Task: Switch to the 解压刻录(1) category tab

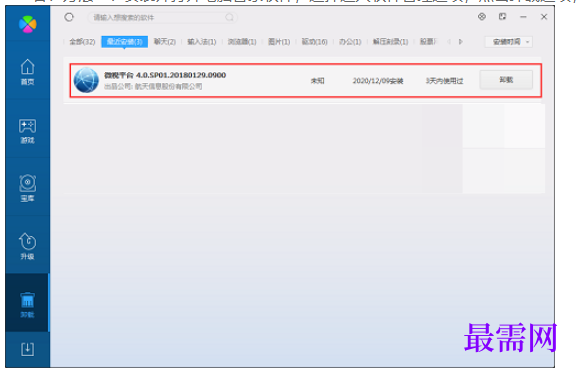Action: click(x=390, y=42)
